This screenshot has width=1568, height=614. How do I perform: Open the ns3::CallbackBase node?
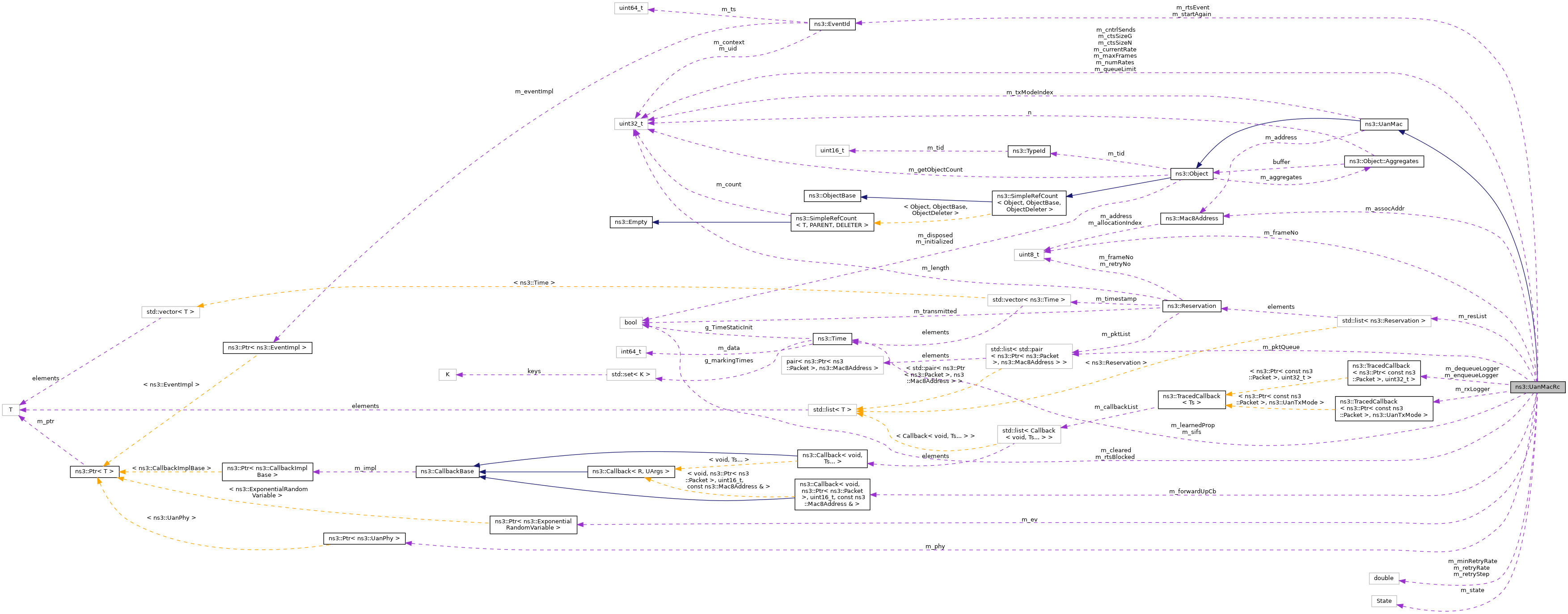pyautogui.click(x=447, y=471)
